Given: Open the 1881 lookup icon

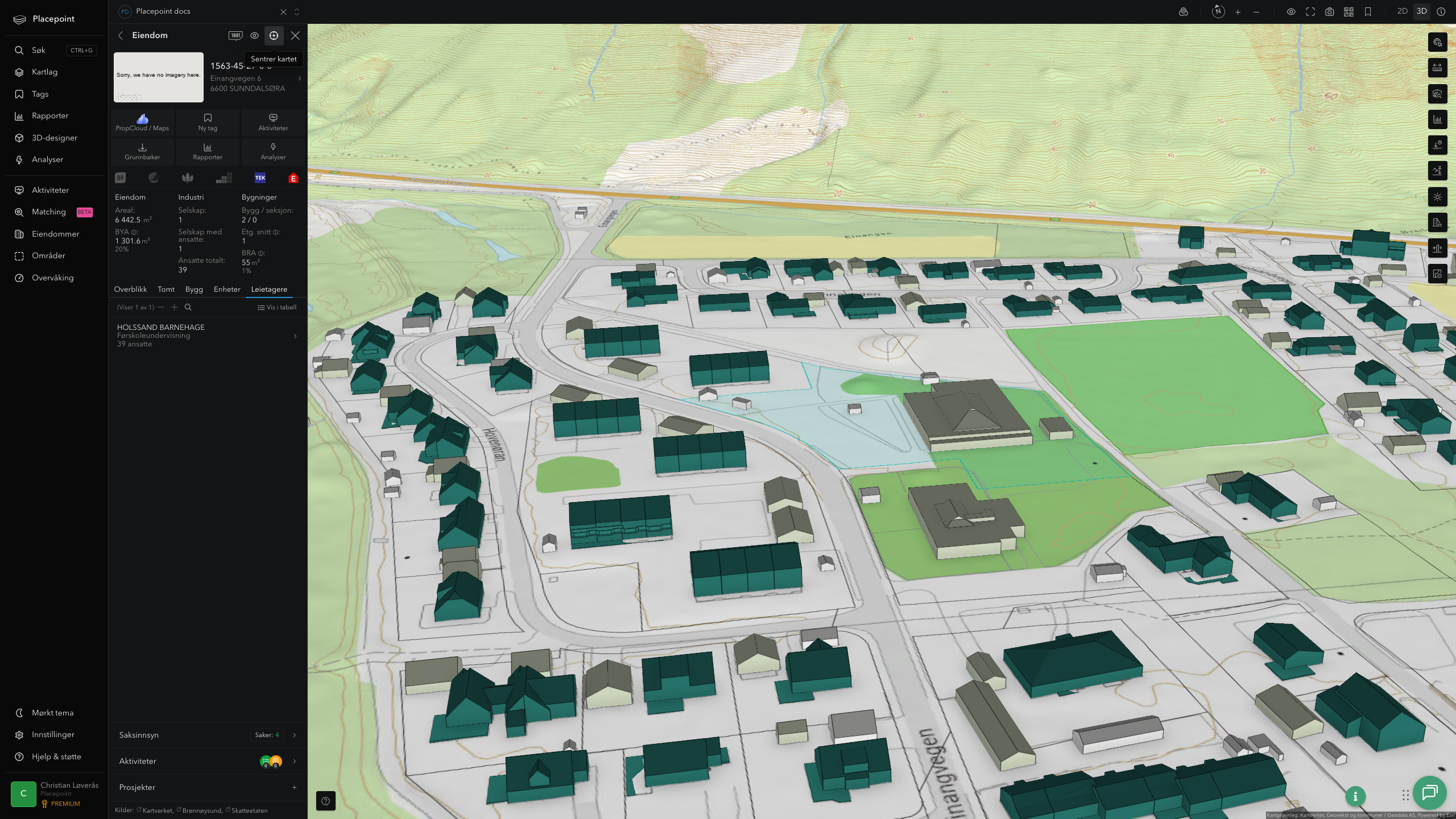Looking at the screenshot, I should (235, 35).
